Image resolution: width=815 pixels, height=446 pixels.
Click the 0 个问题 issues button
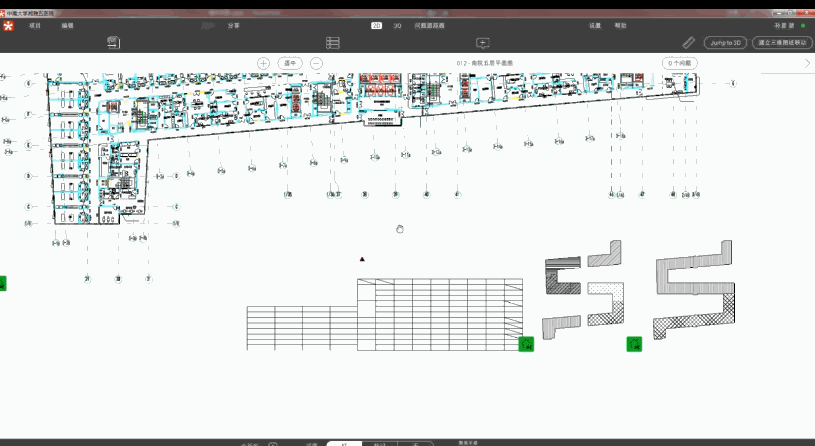coord(680,63)
